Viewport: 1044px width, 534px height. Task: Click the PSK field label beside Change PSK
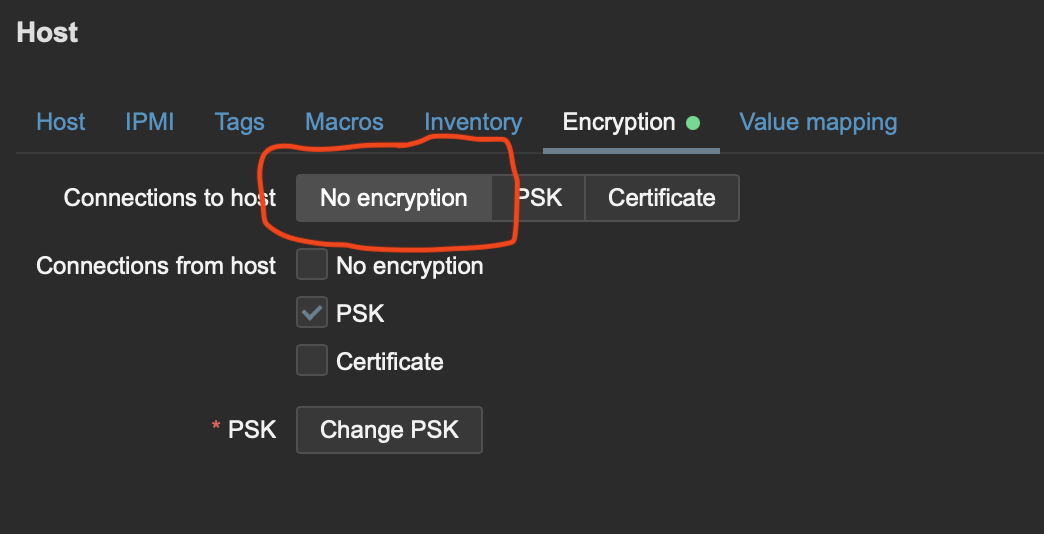(x=252, y=429)
